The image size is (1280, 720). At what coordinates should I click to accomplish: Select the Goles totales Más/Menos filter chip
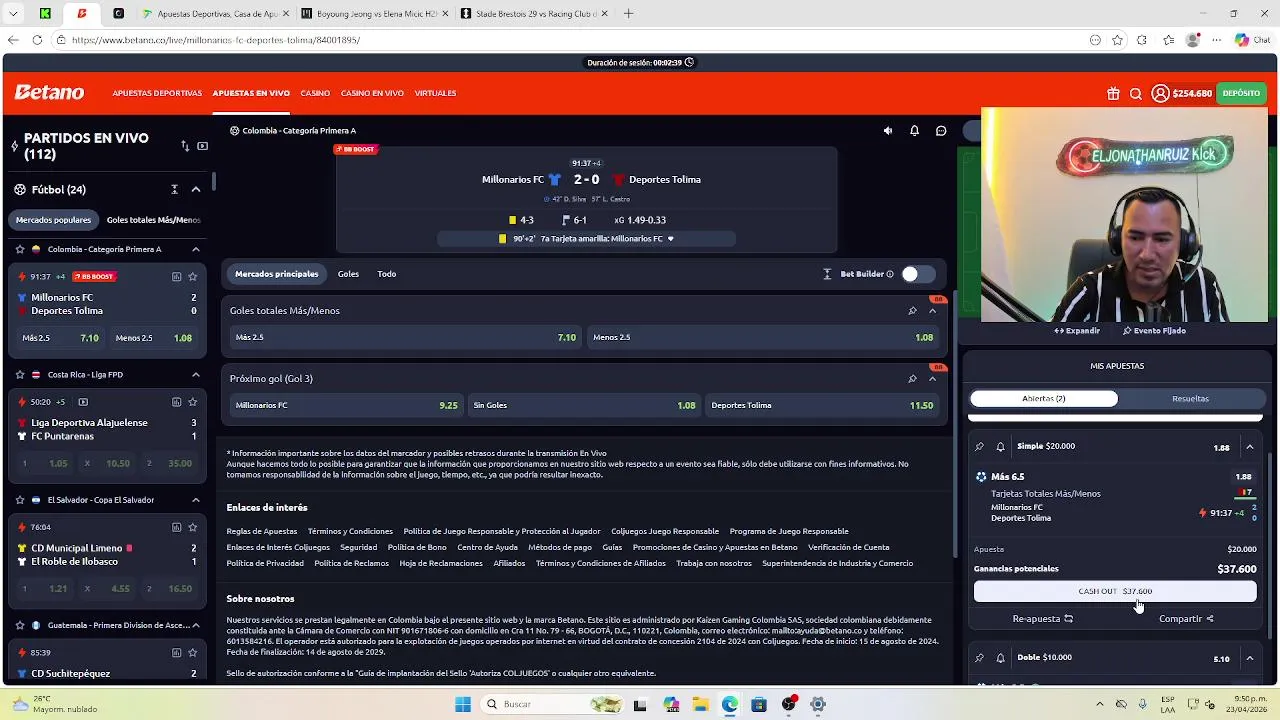click(x=153, y=220)
